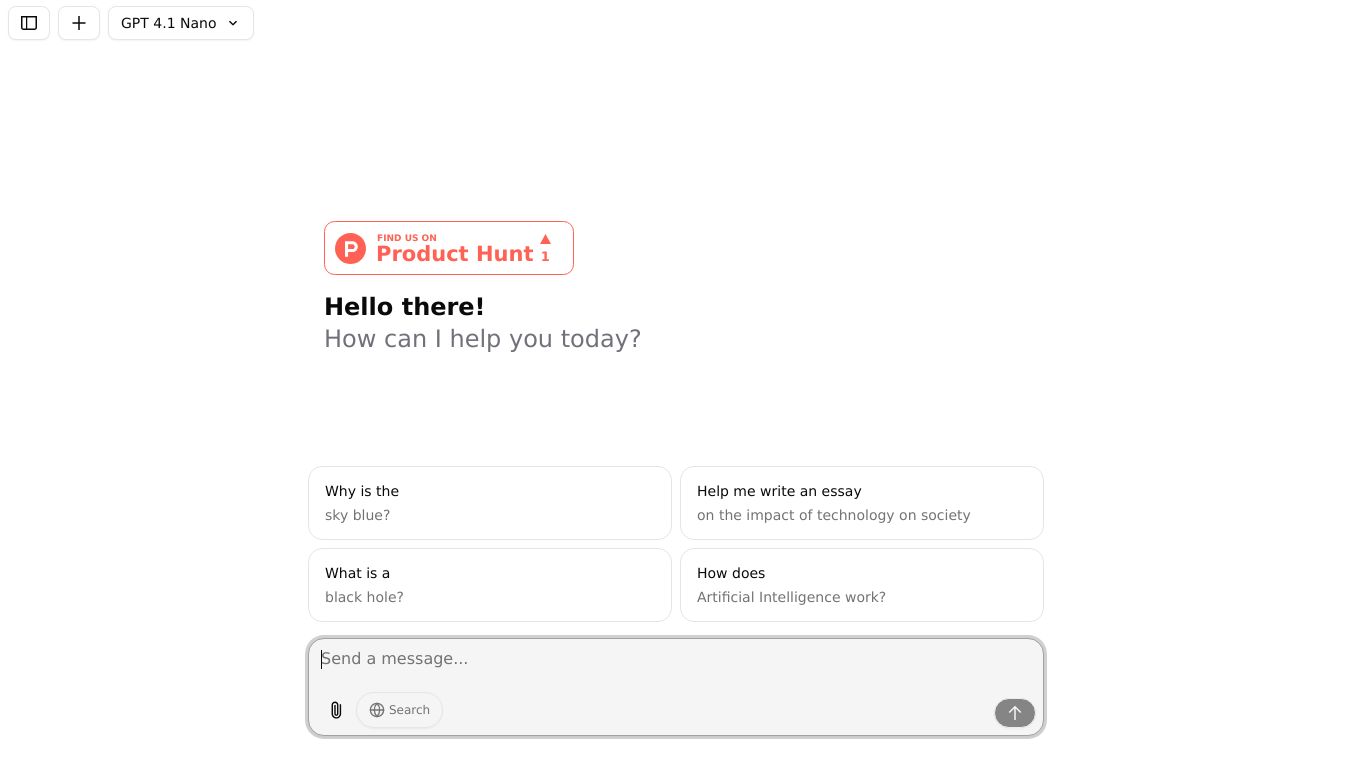Click "How can I help you today?" text
Screen dimensions: 1352x760
point(482,339)
